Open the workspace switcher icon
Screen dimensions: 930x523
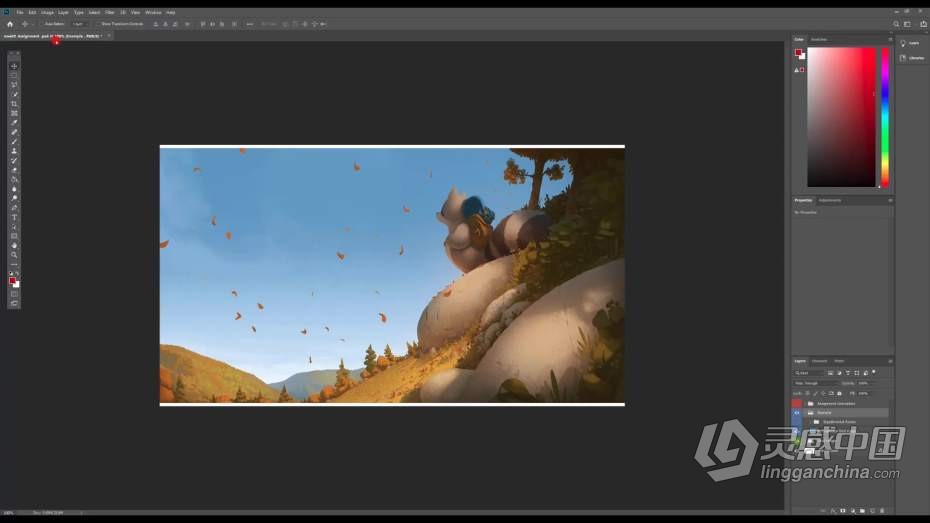907,24
